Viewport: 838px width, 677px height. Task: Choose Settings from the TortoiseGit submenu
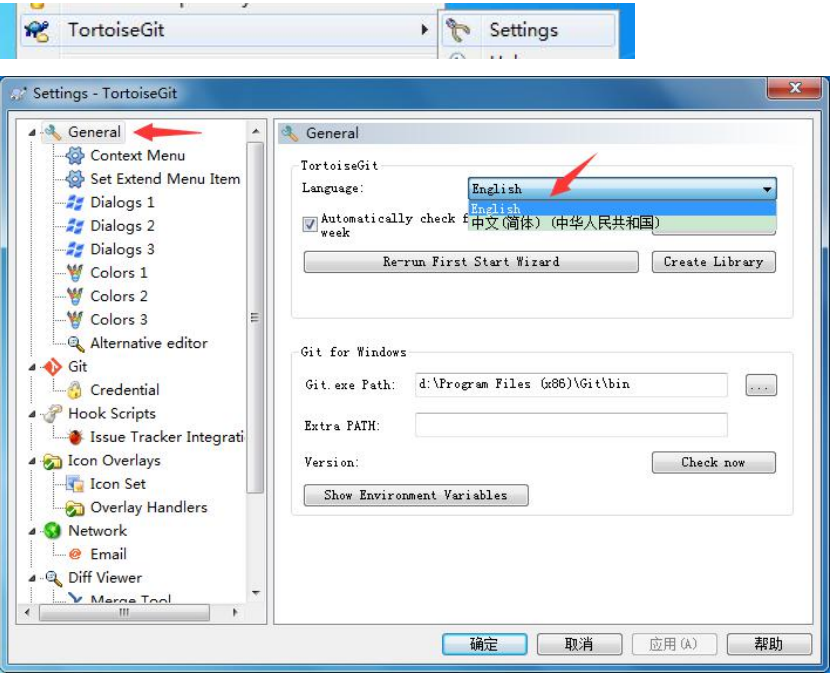point(528,30)
